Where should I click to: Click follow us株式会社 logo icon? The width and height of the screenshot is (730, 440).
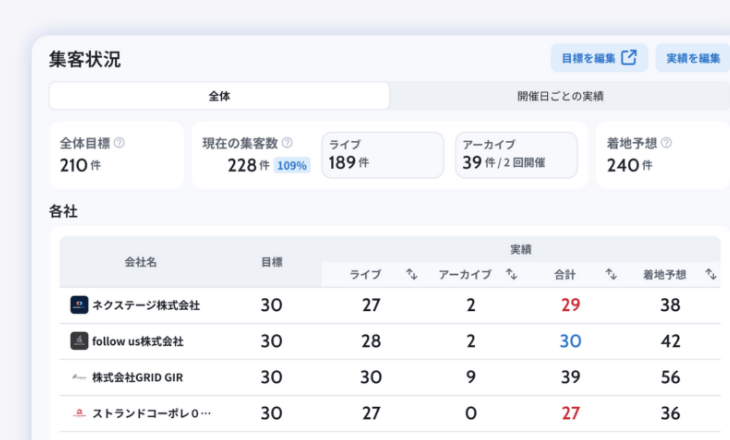[x=79, y=341]
